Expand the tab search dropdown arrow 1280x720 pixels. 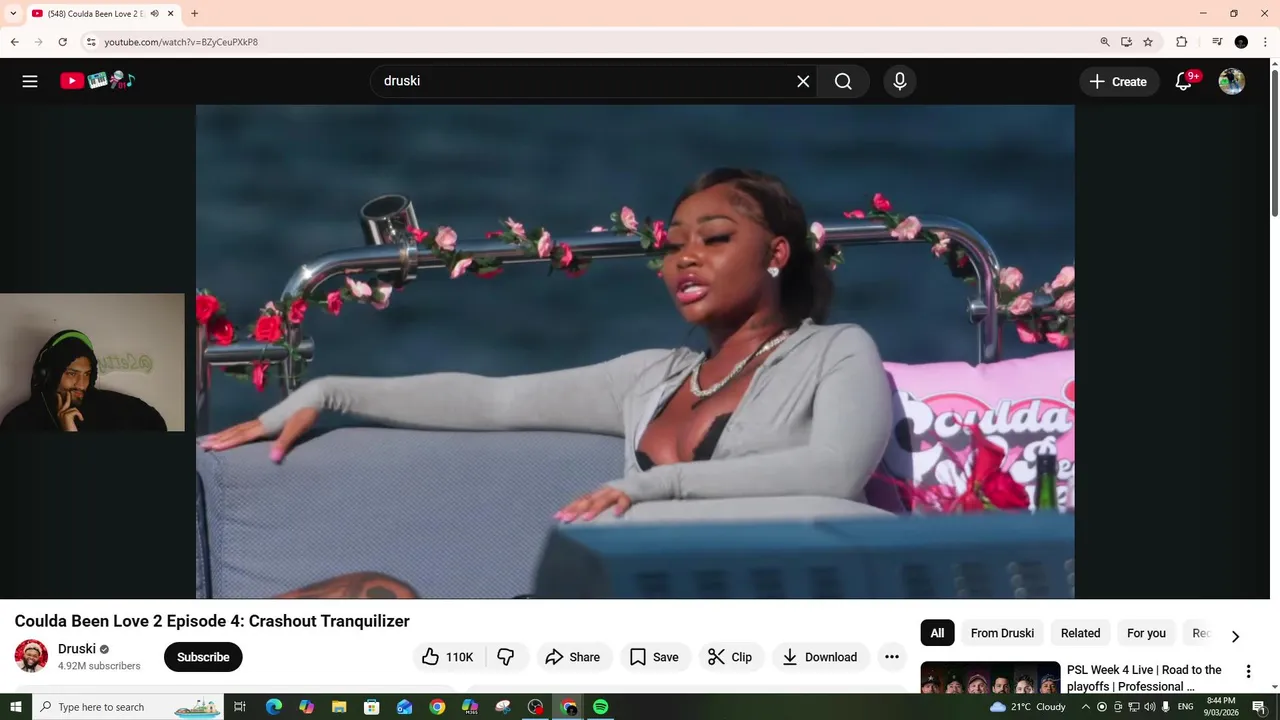tap(13, 13)
